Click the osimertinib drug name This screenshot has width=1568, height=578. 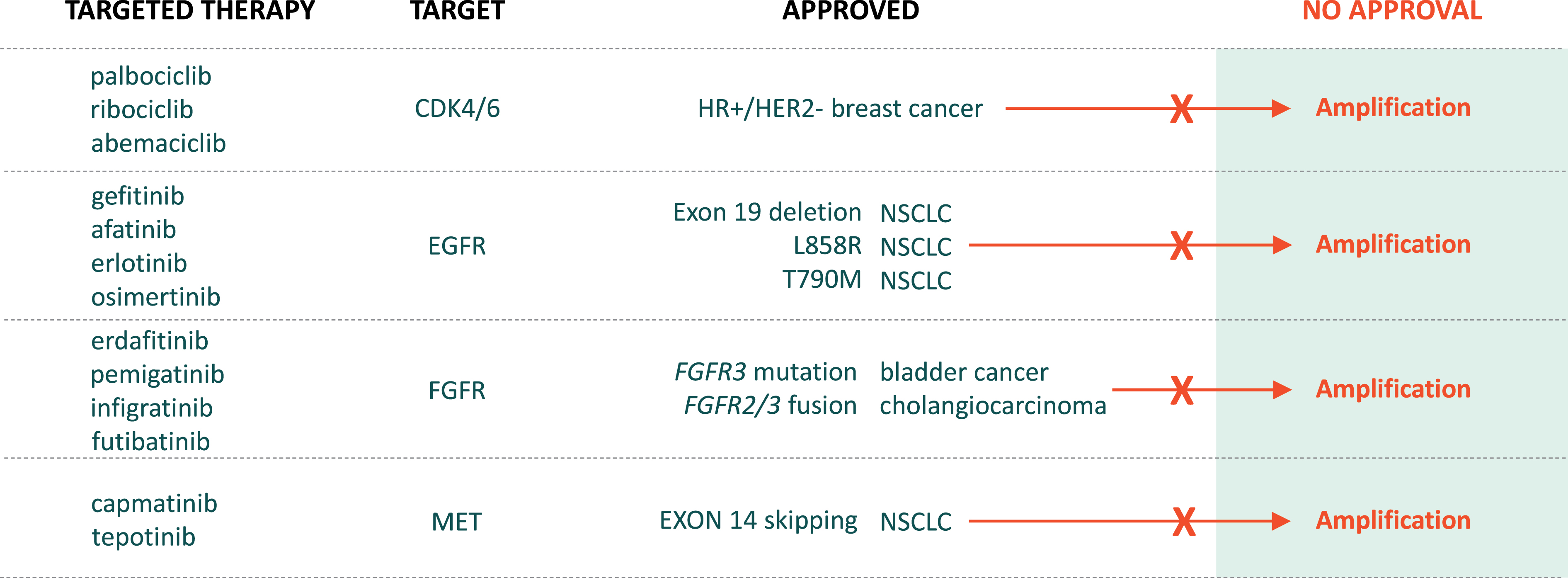click(156, 297)
